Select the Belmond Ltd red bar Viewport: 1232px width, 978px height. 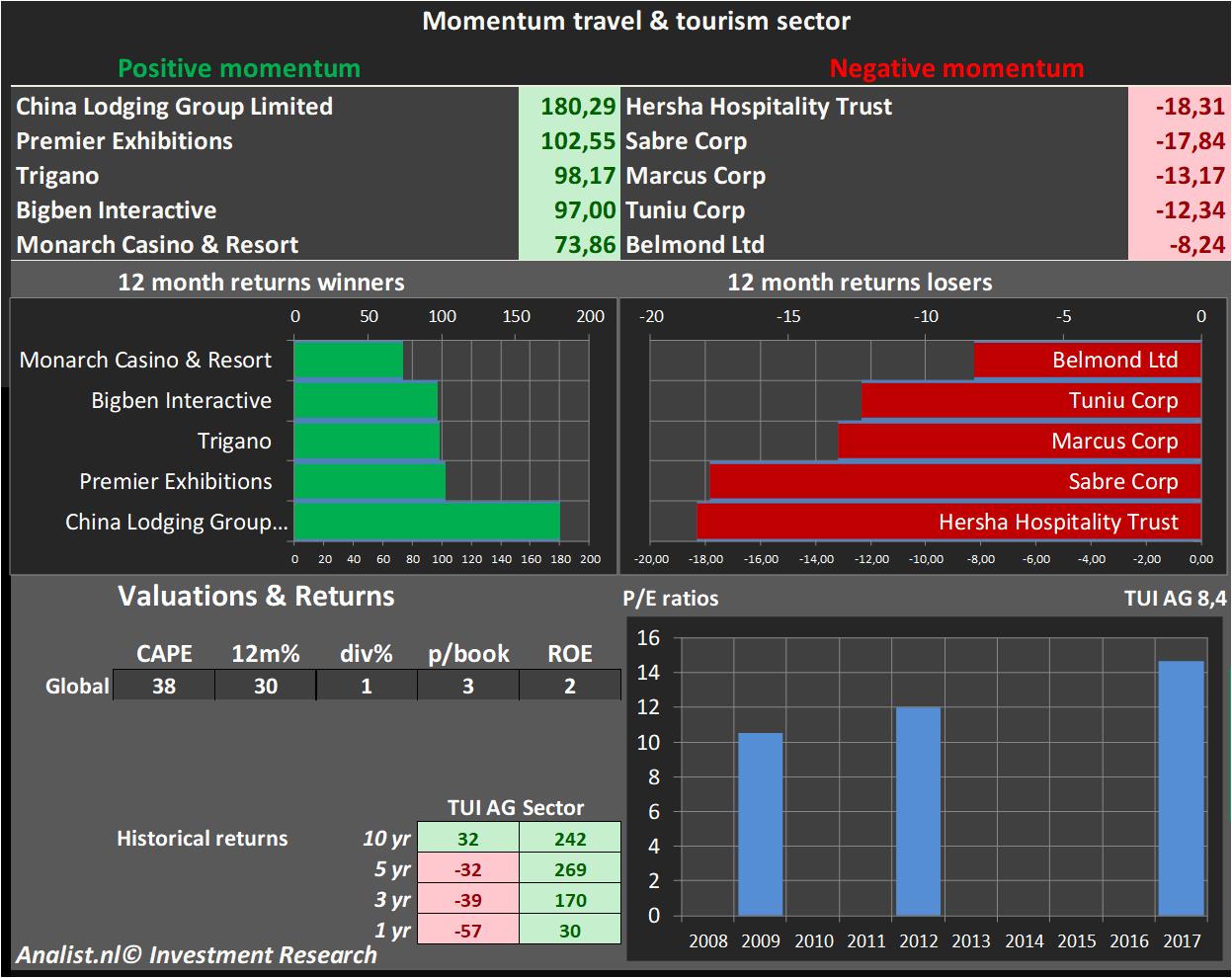(1087, 360)
